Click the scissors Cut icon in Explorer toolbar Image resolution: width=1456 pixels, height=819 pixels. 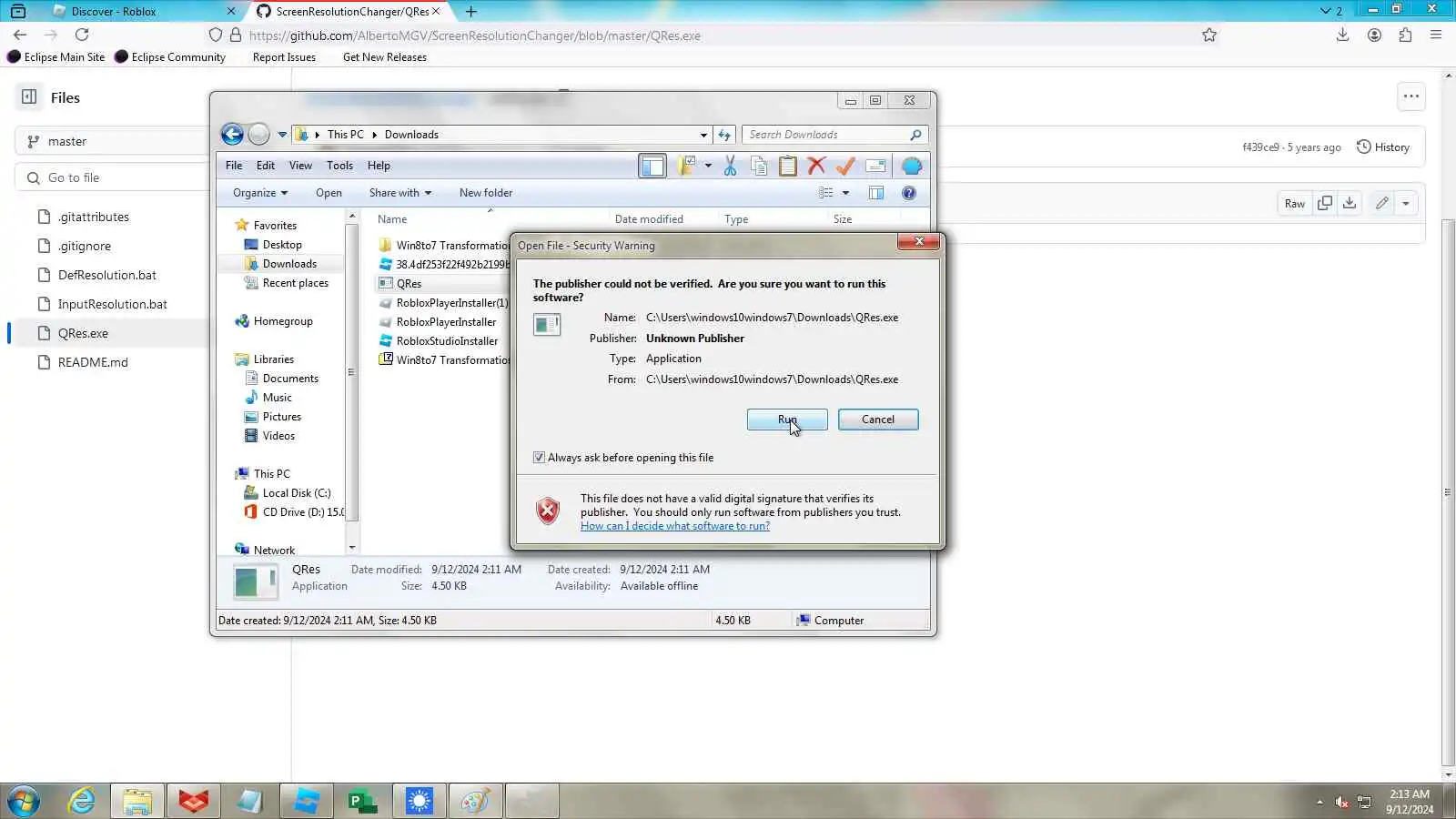point(730,166)
